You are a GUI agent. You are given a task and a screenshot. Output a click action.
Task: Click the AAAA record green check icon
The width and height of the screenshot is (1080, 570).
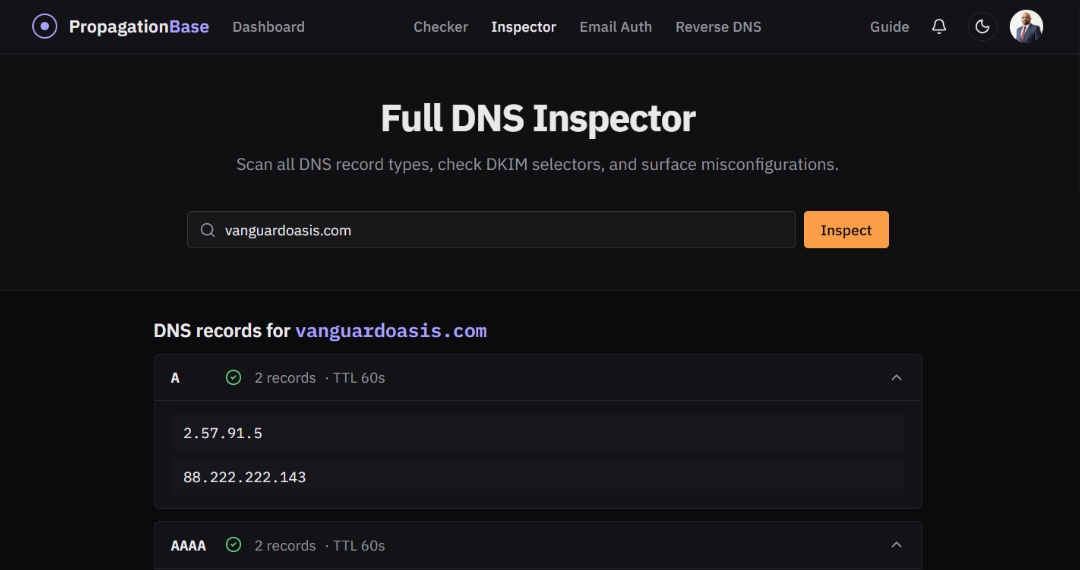point(233,545)
